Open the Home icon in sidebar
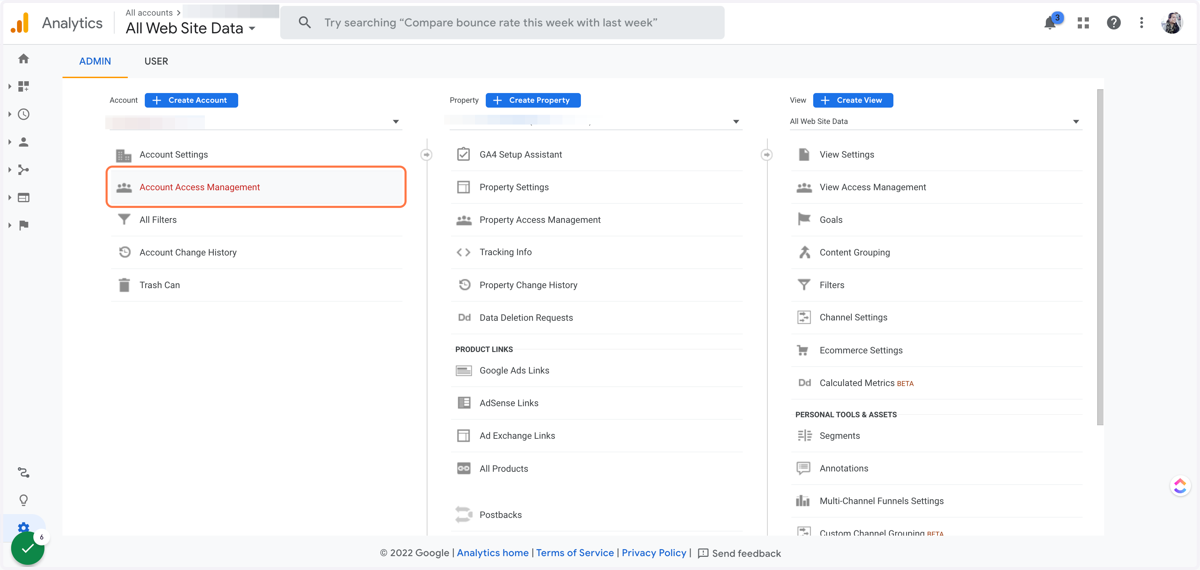Viewport: 1200px width, 570px height. point(24,59)
